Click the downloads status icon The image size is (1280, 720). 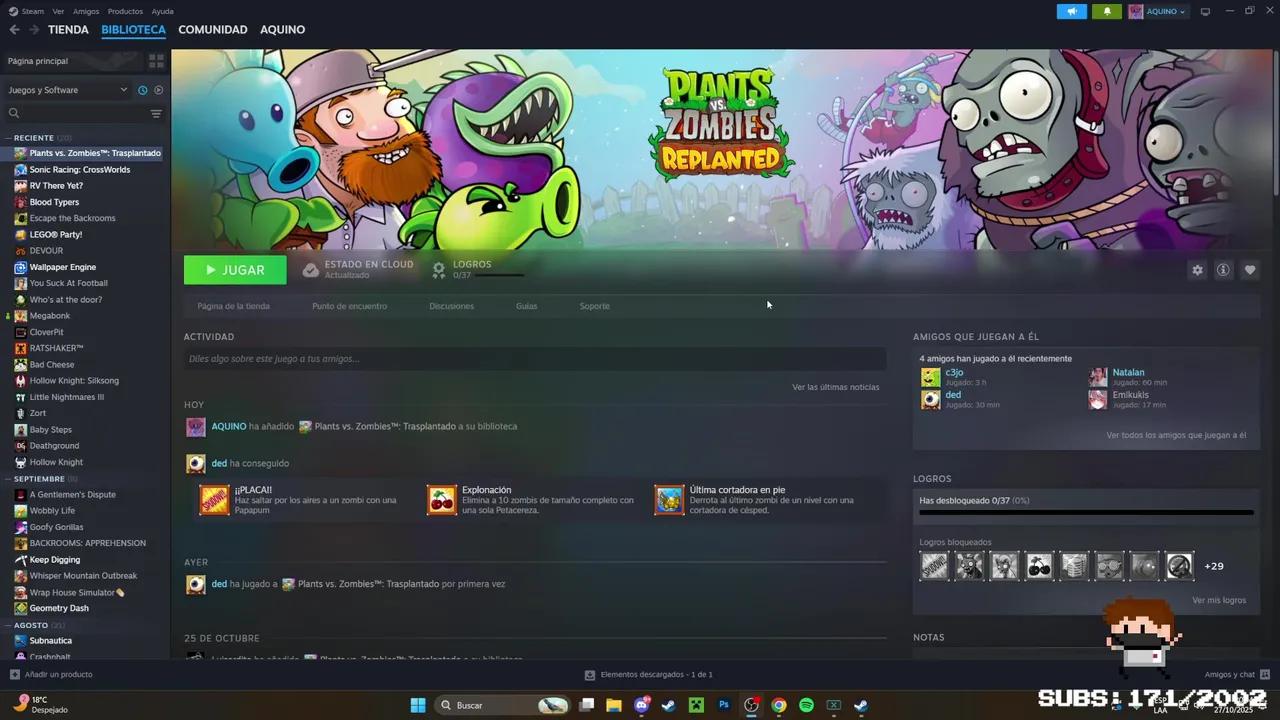coord(590,675)
